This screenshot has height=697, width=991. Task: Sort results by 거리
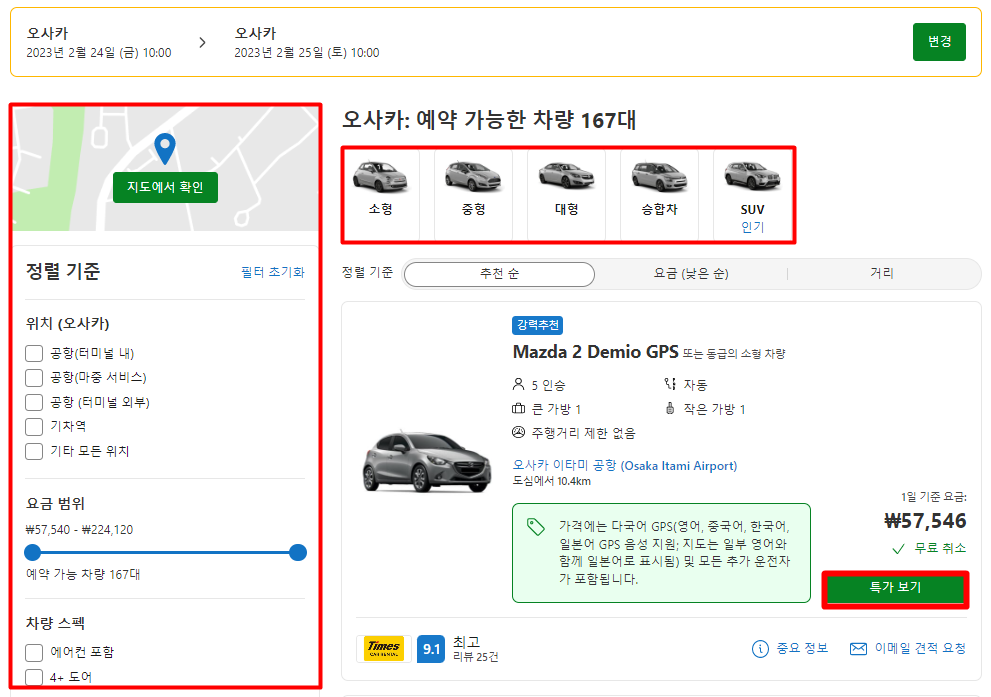pos(882,273)
